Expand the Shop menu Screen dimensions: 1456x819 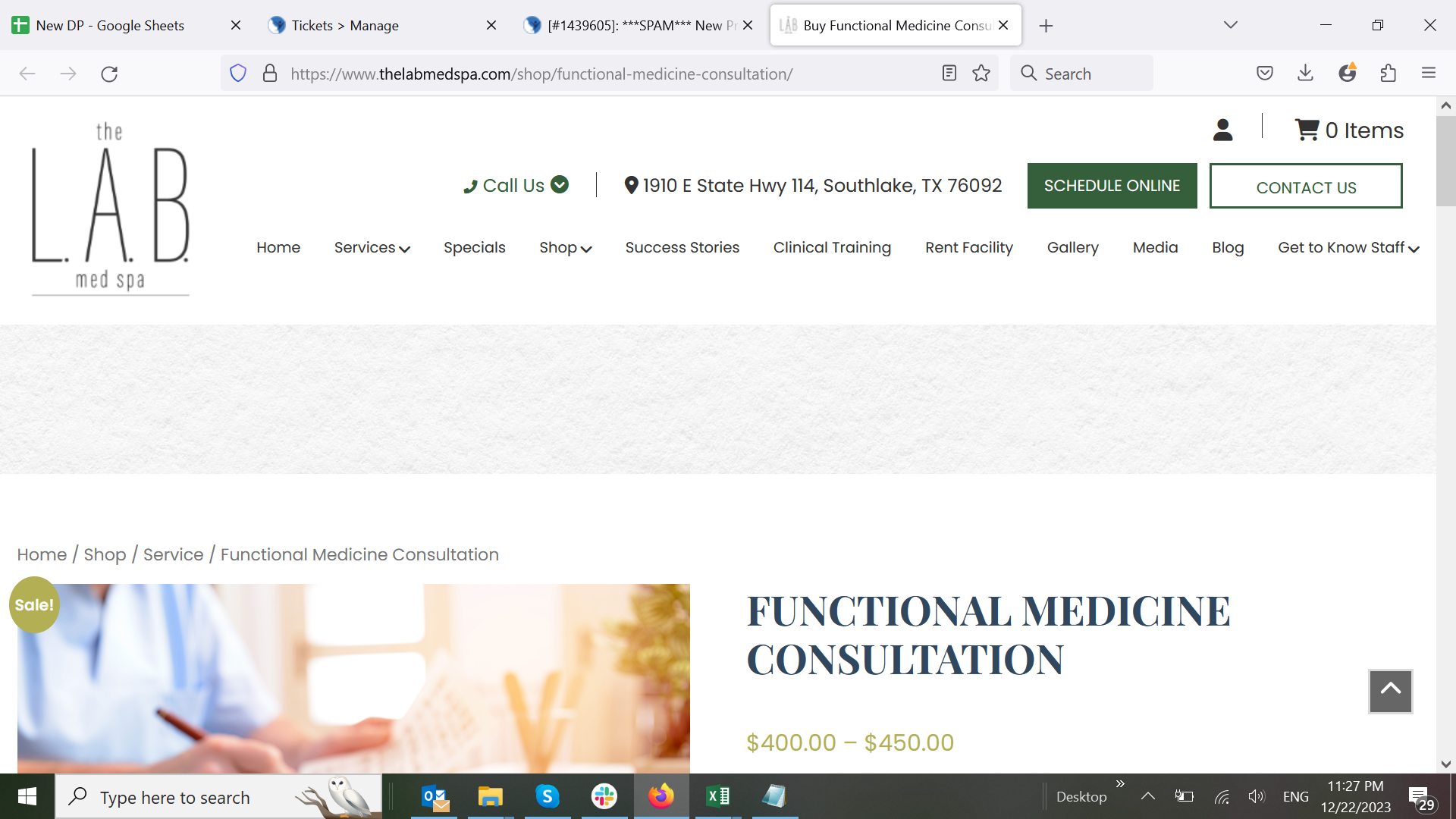pos(565,247)
